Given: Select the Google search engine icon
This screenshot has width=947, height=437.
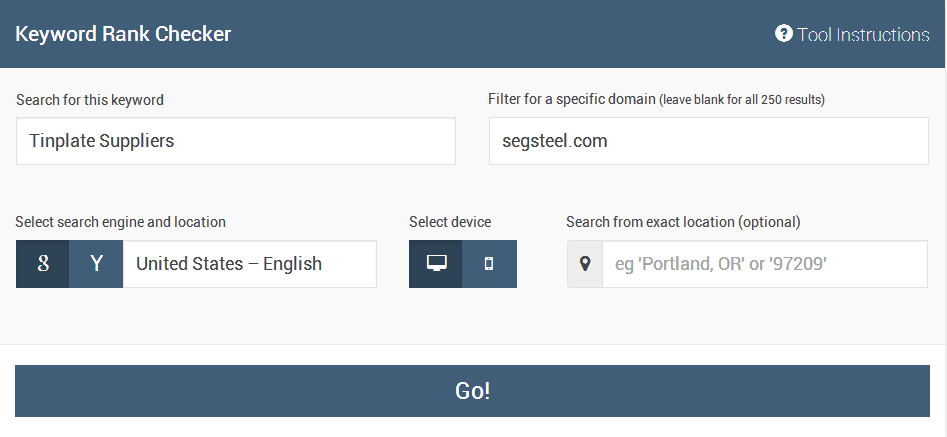Looking at the screenshot, I should point(43,264).
